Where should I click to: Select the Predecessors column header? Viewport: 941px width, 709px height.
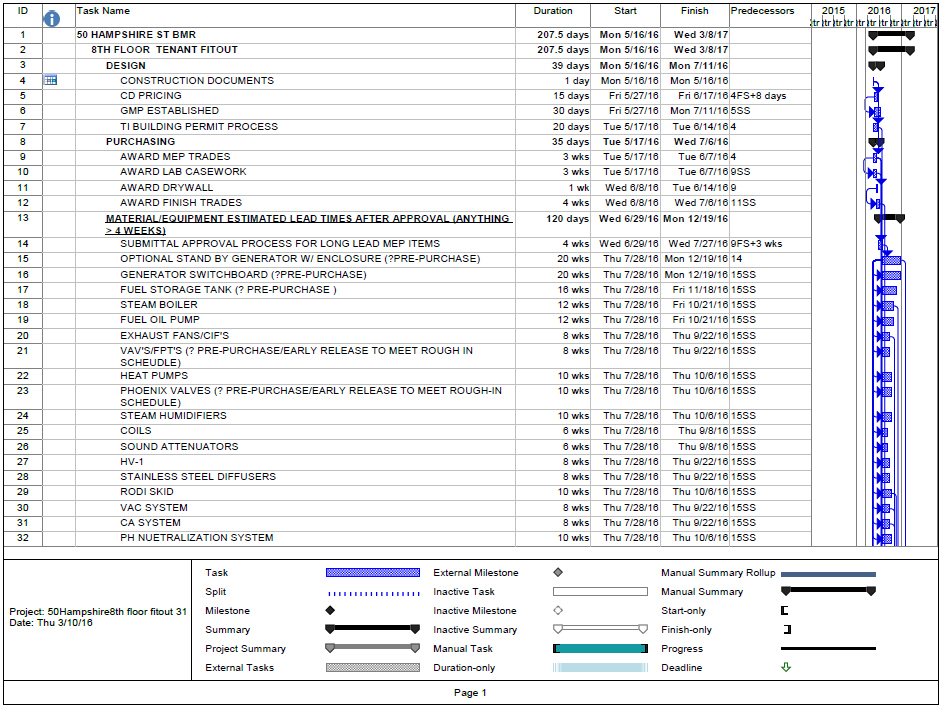(762, 11)
